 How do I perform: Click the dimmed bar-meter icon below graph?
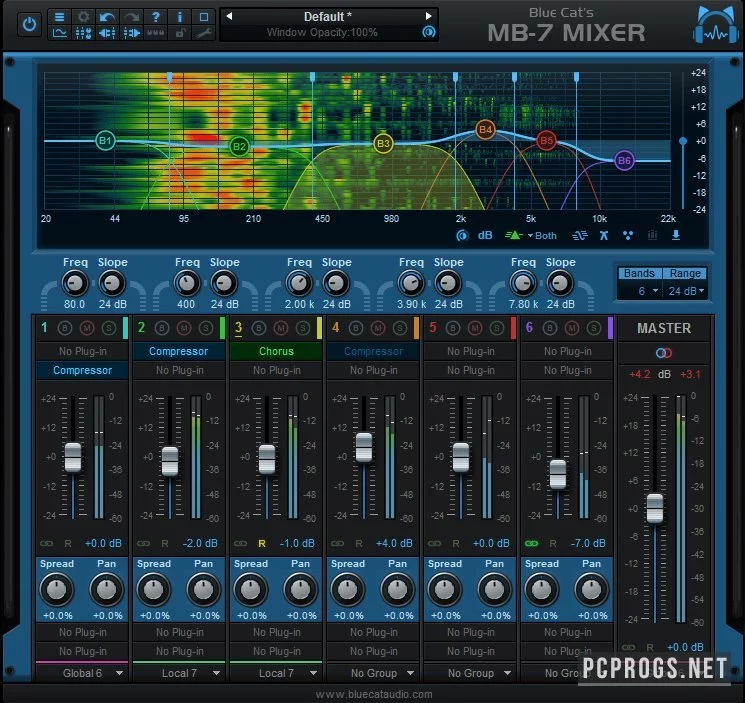pos(652,235)
